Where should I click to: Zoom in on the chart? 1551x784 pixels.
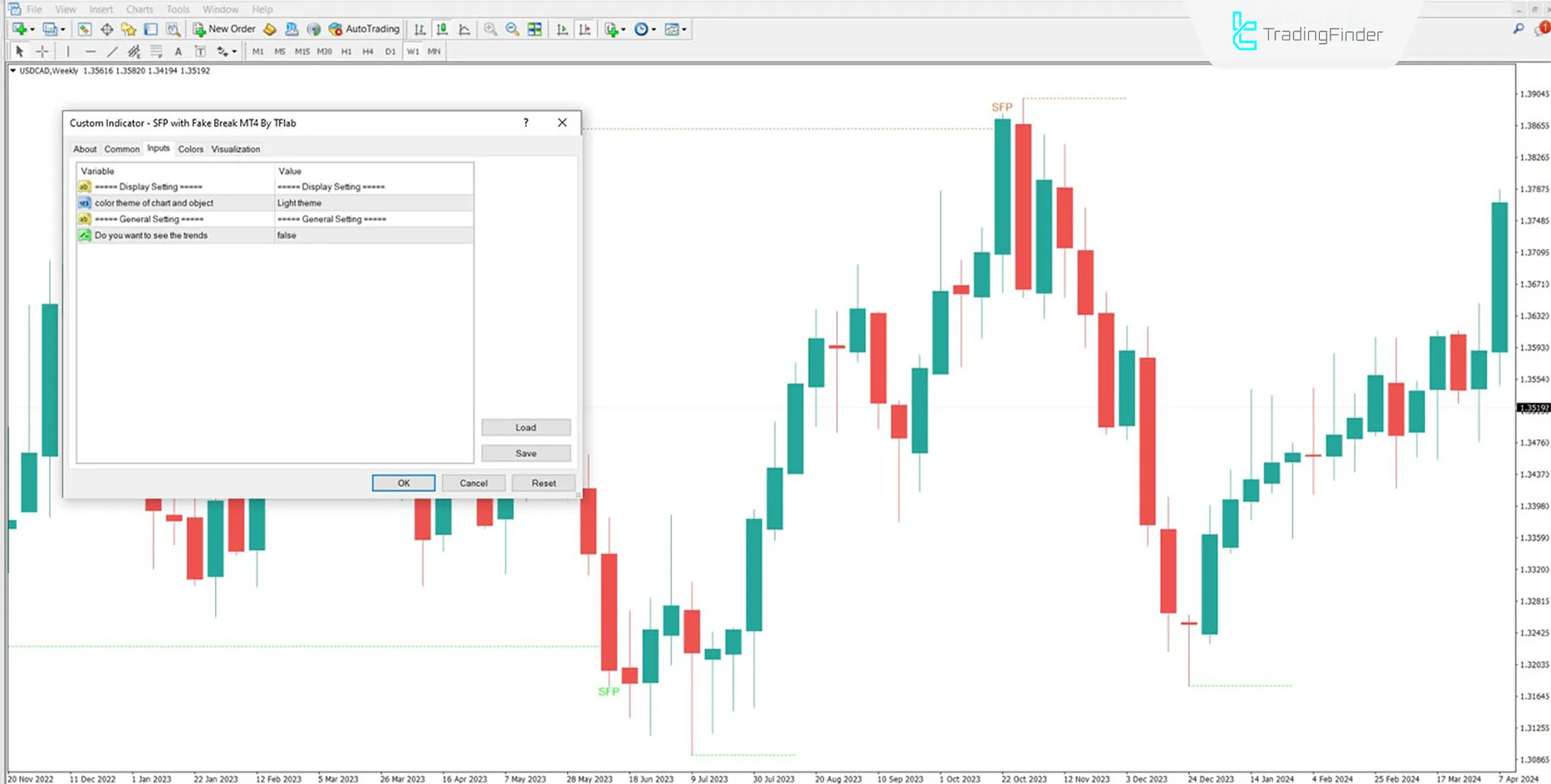[x=490, y=29]
